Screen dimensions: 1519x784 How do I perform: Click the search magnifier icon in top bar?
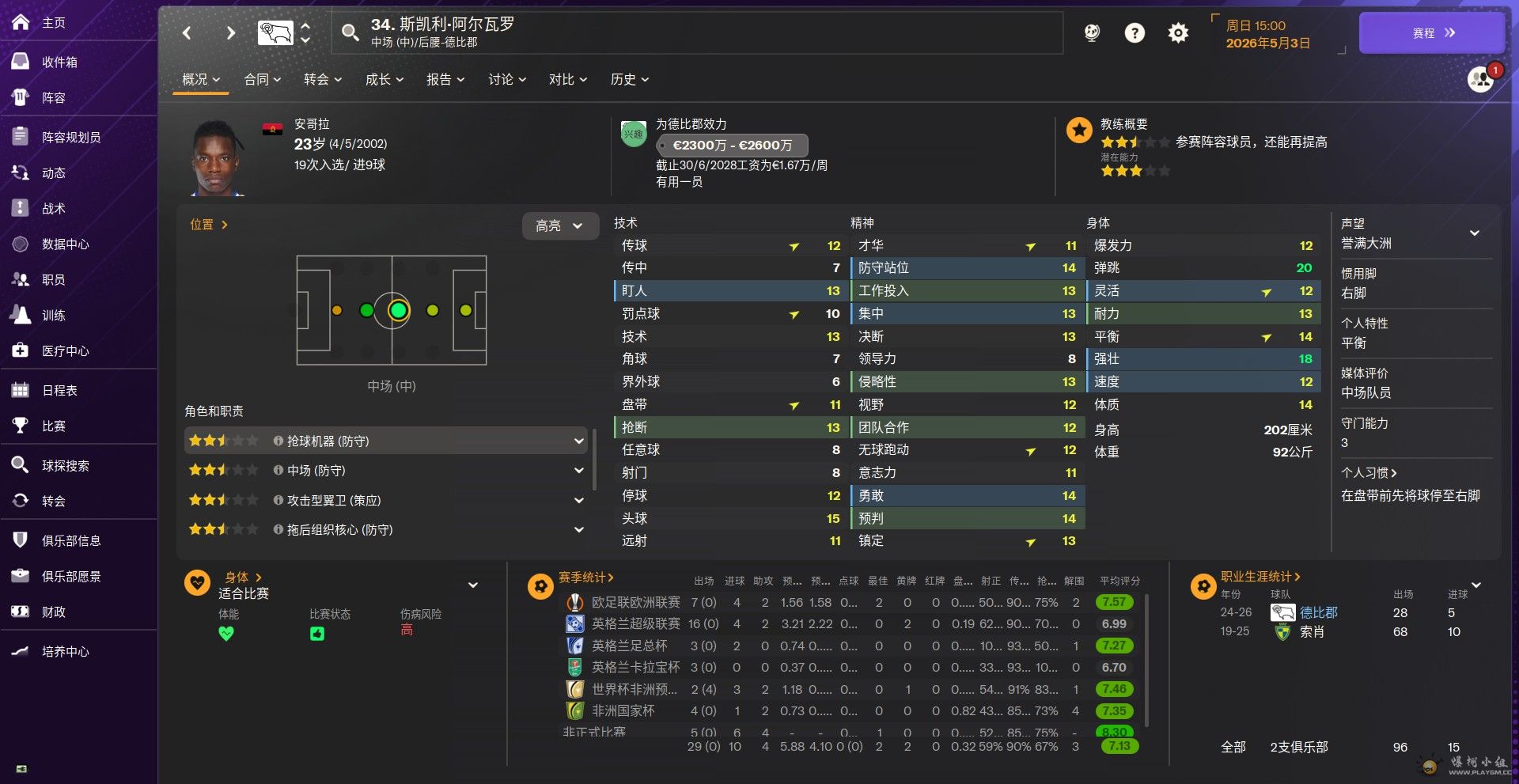tap(350, 32)
